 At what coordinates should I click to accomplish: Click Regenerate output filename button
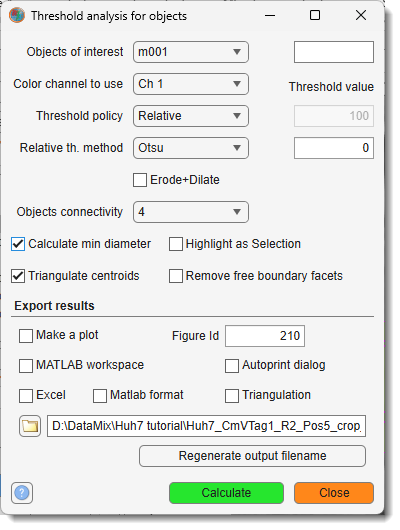click(252, 456)
